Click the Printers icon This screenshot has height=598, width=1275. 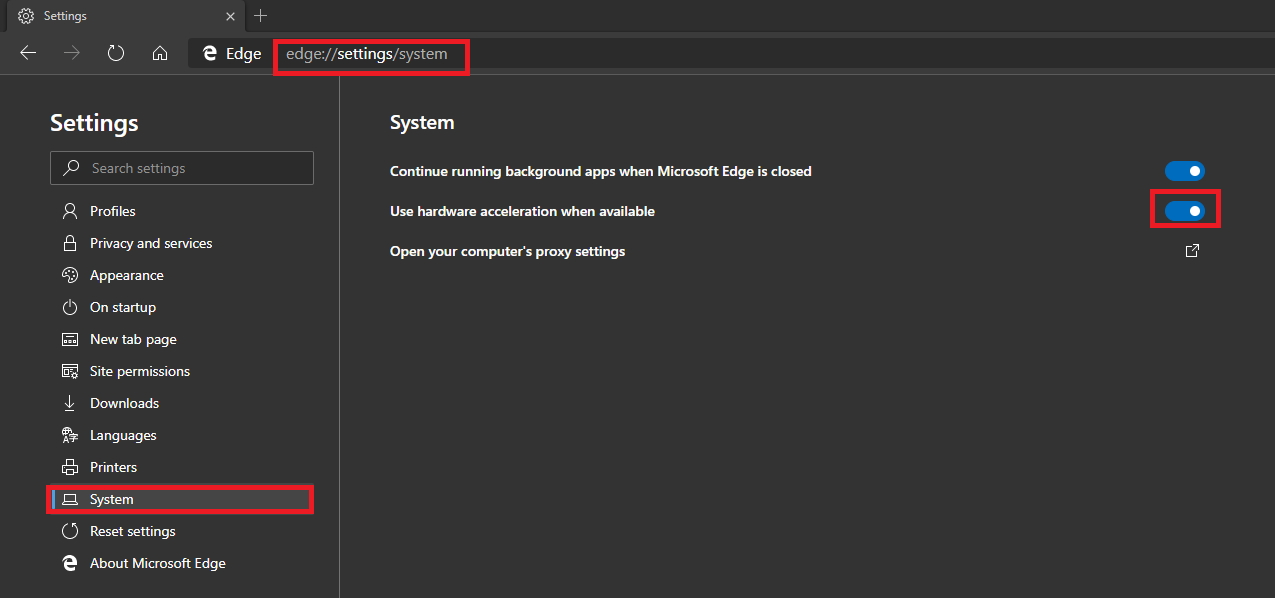[x=70, y=467]
